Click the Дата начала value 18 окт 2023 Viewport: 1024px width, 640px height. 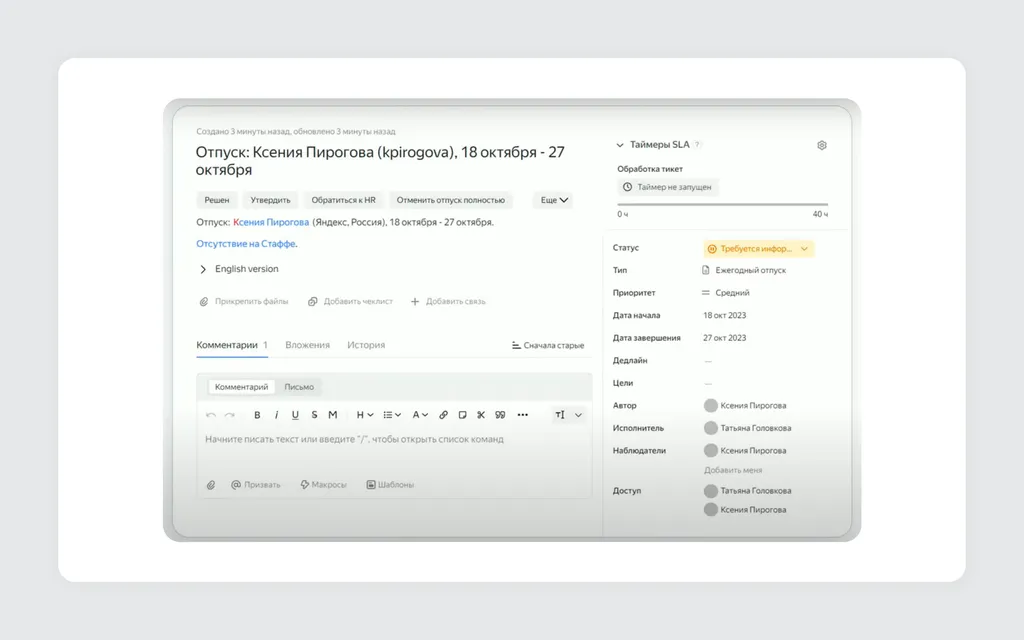click(x=724, y=315)
